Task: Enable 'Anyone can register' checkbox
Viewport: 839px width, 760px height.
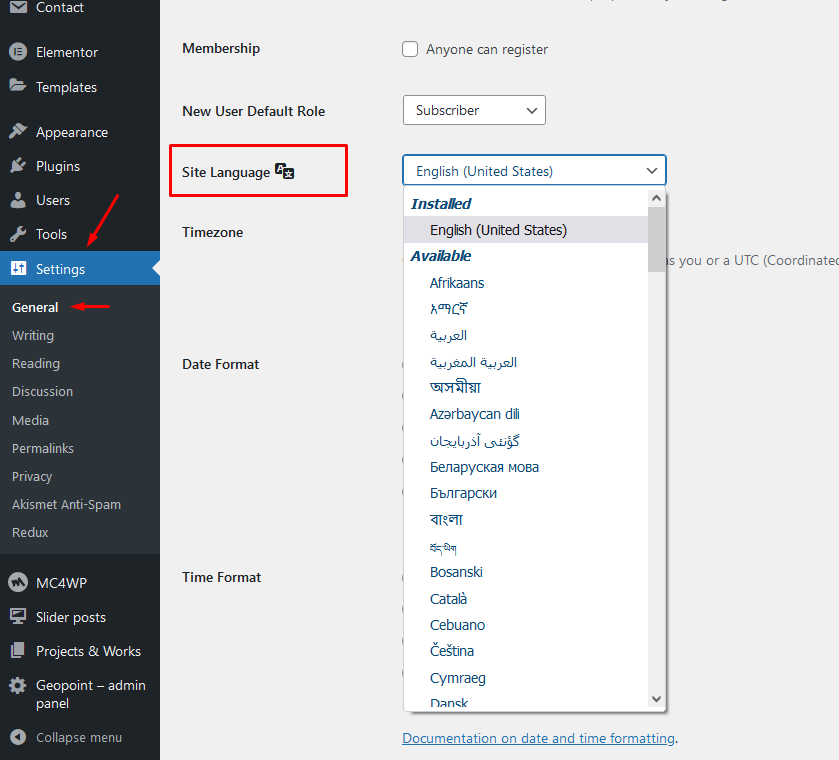Action: tap(410, 49)
